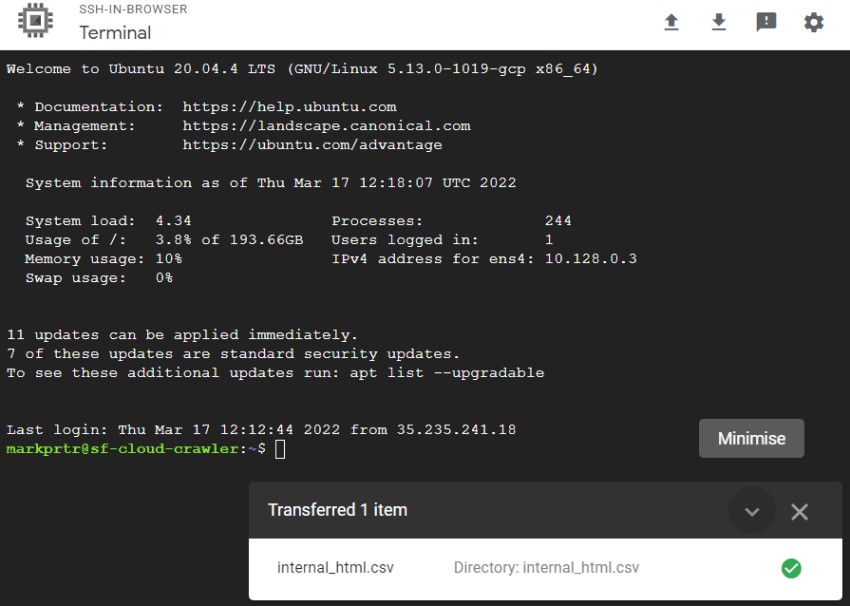Viewport: 850px width, 606px height.
Task: Collapse the transfer panel with the chevron
Action: pyautogui.click(x=752, y=512)
